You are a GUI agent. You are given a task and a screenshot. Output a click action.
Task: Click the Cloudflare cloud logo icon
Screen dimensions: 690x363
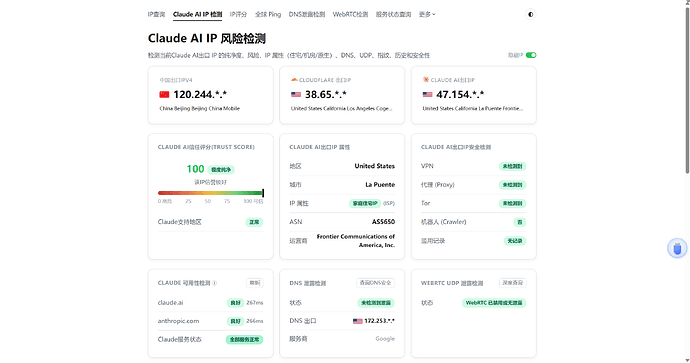(x=294, y=80)
